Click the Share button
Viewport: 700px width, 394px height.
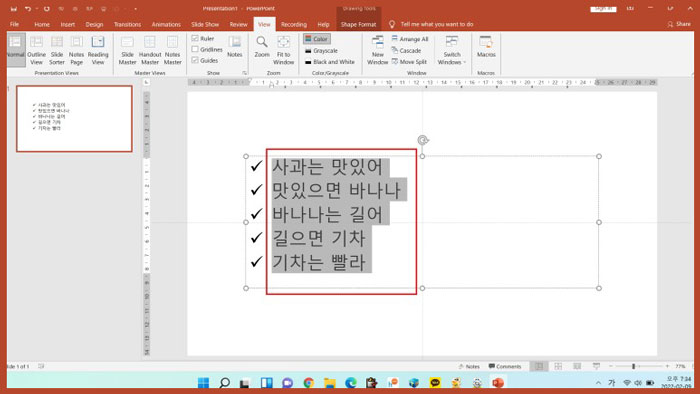679,24
